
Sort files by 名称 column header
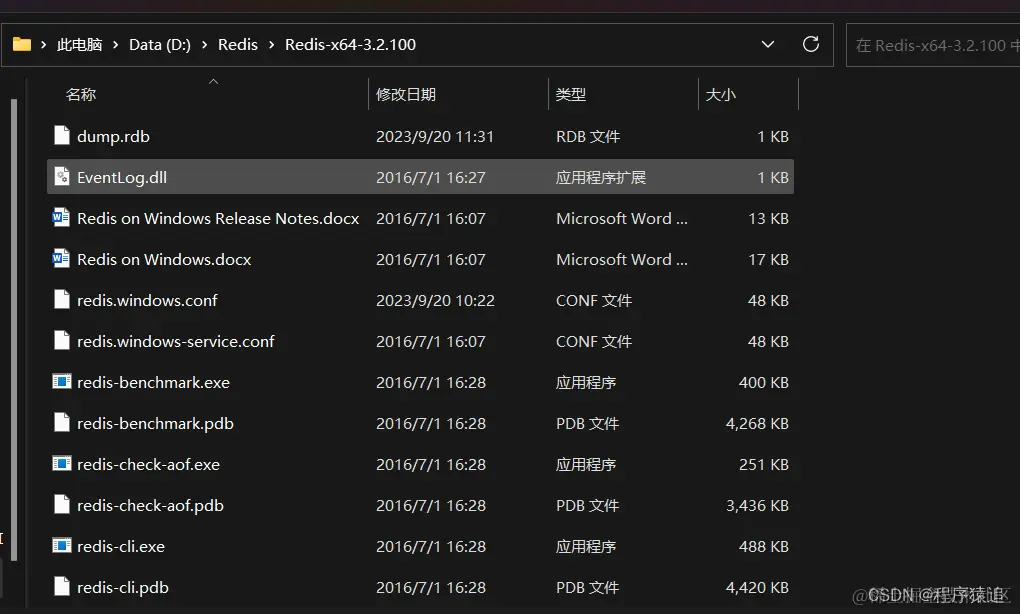81,94
